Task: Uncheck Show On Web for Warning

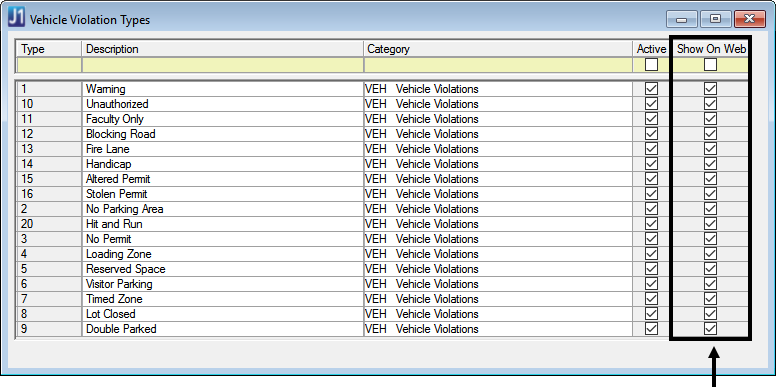Action: (x=711, y=89)
